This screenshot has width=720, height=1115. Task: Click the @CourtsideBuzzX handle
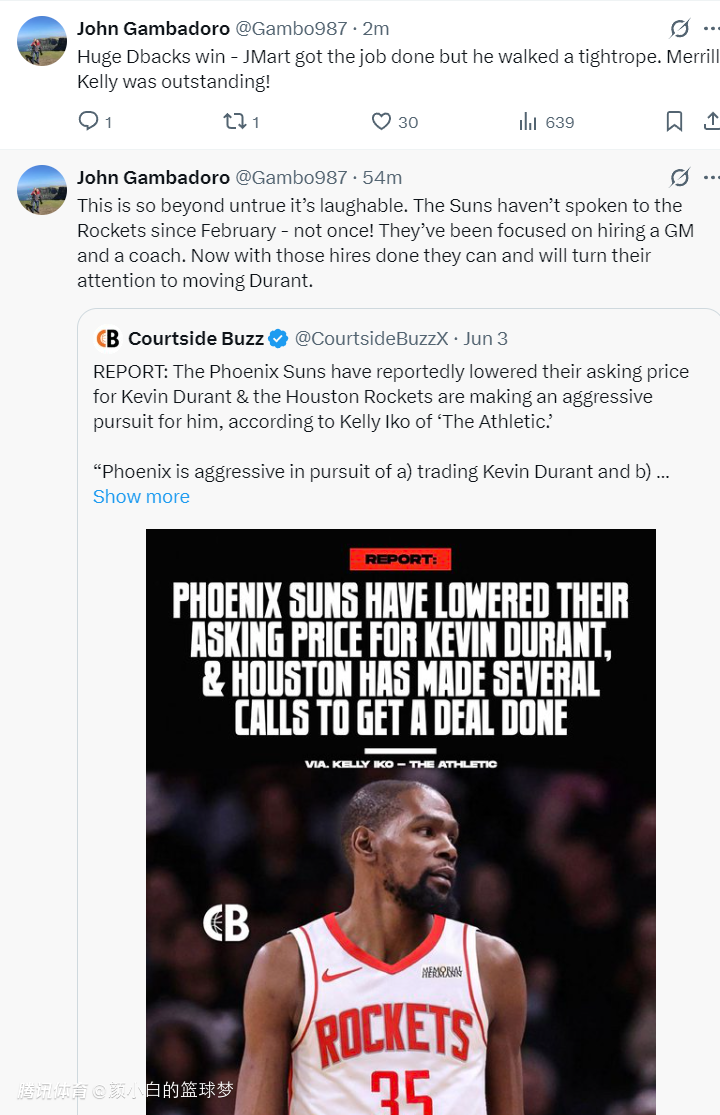[x=371, y=339]
